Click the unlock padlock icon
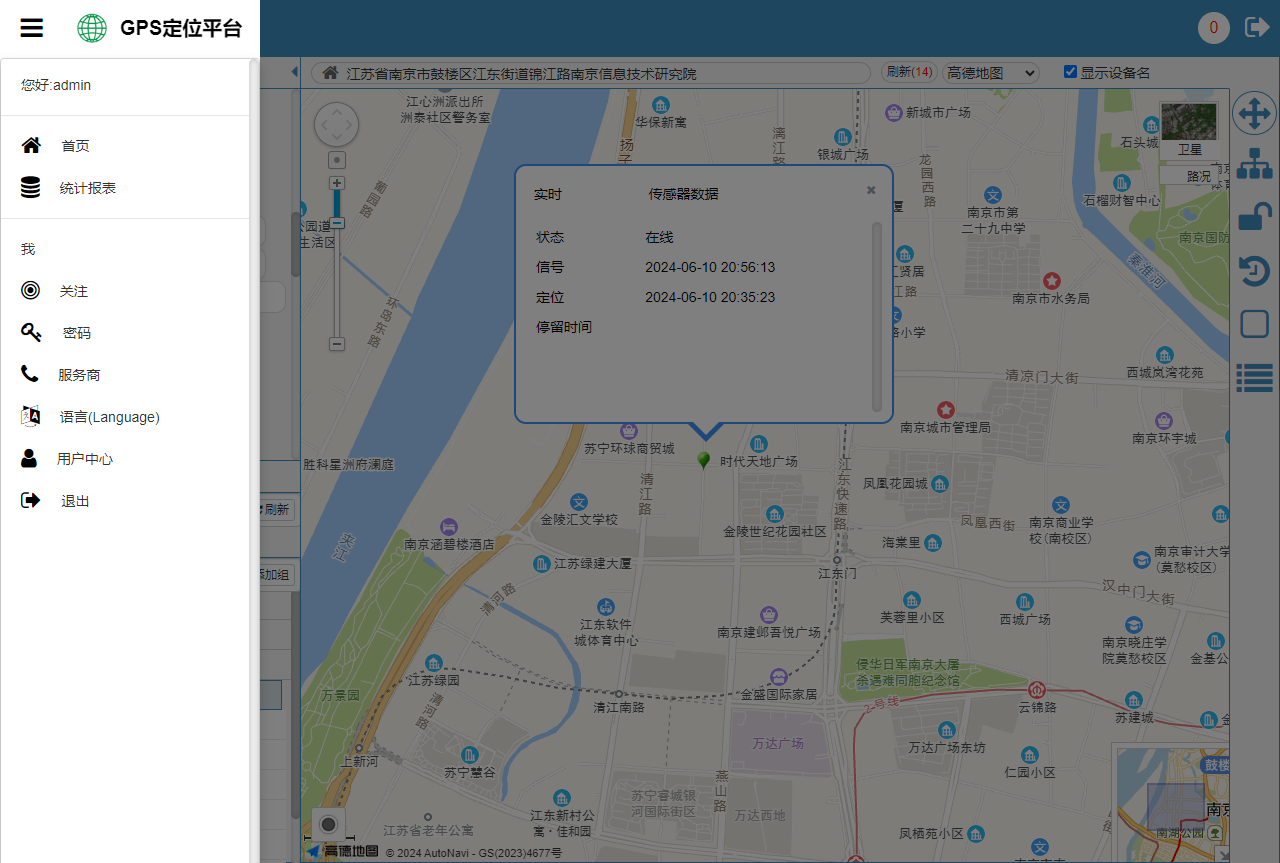1280x863 pixels. (1254, 217)
